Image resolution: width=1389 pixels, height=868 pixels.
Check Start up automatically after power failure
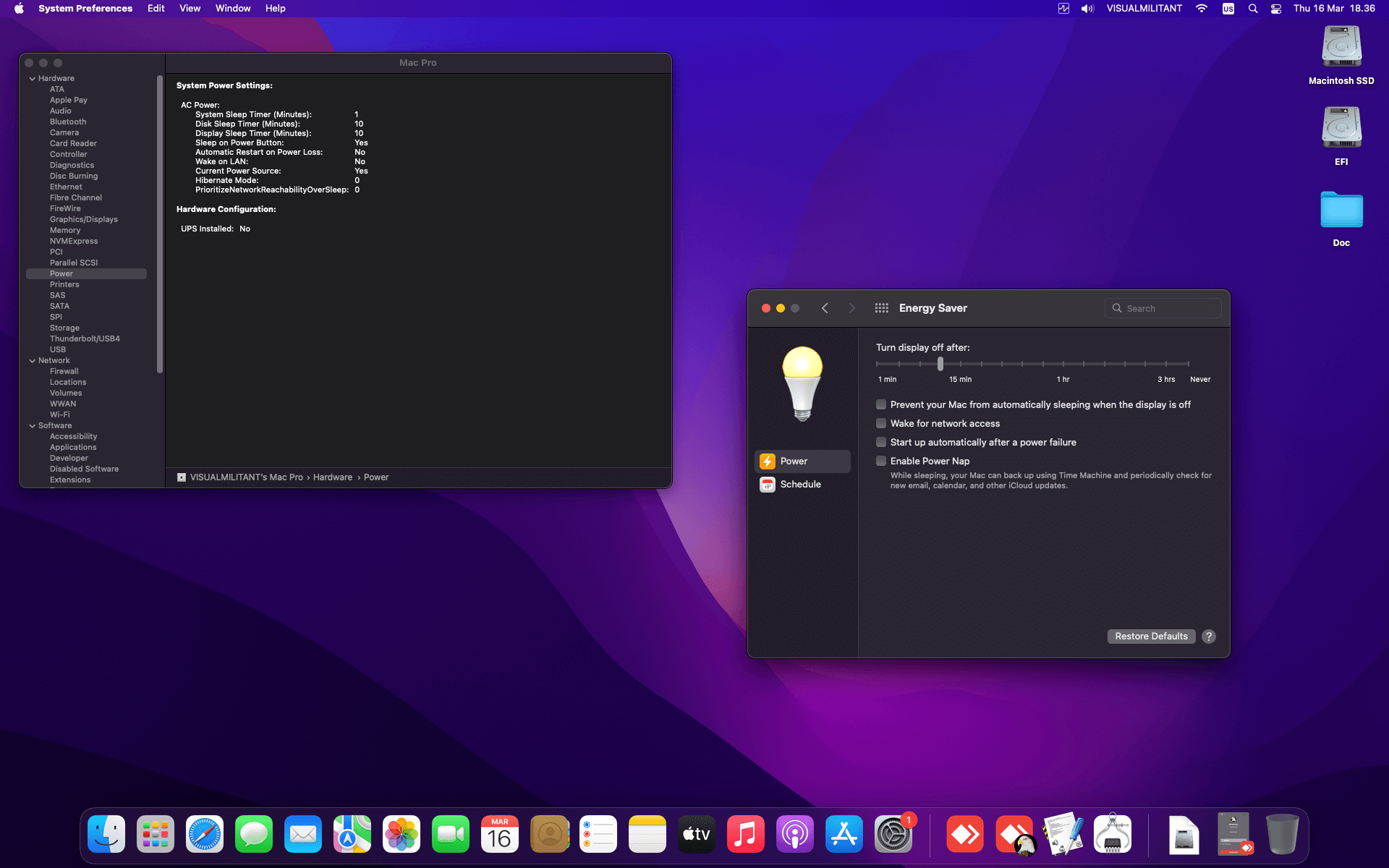click(x=881, y=443)
